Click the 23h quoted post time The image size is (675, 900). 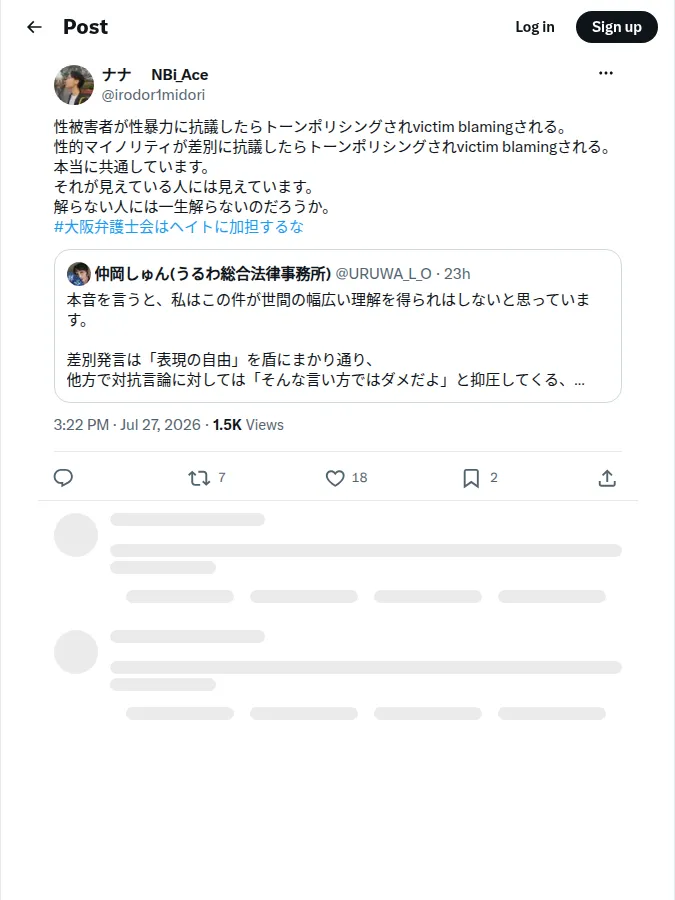tap(457, 274)
